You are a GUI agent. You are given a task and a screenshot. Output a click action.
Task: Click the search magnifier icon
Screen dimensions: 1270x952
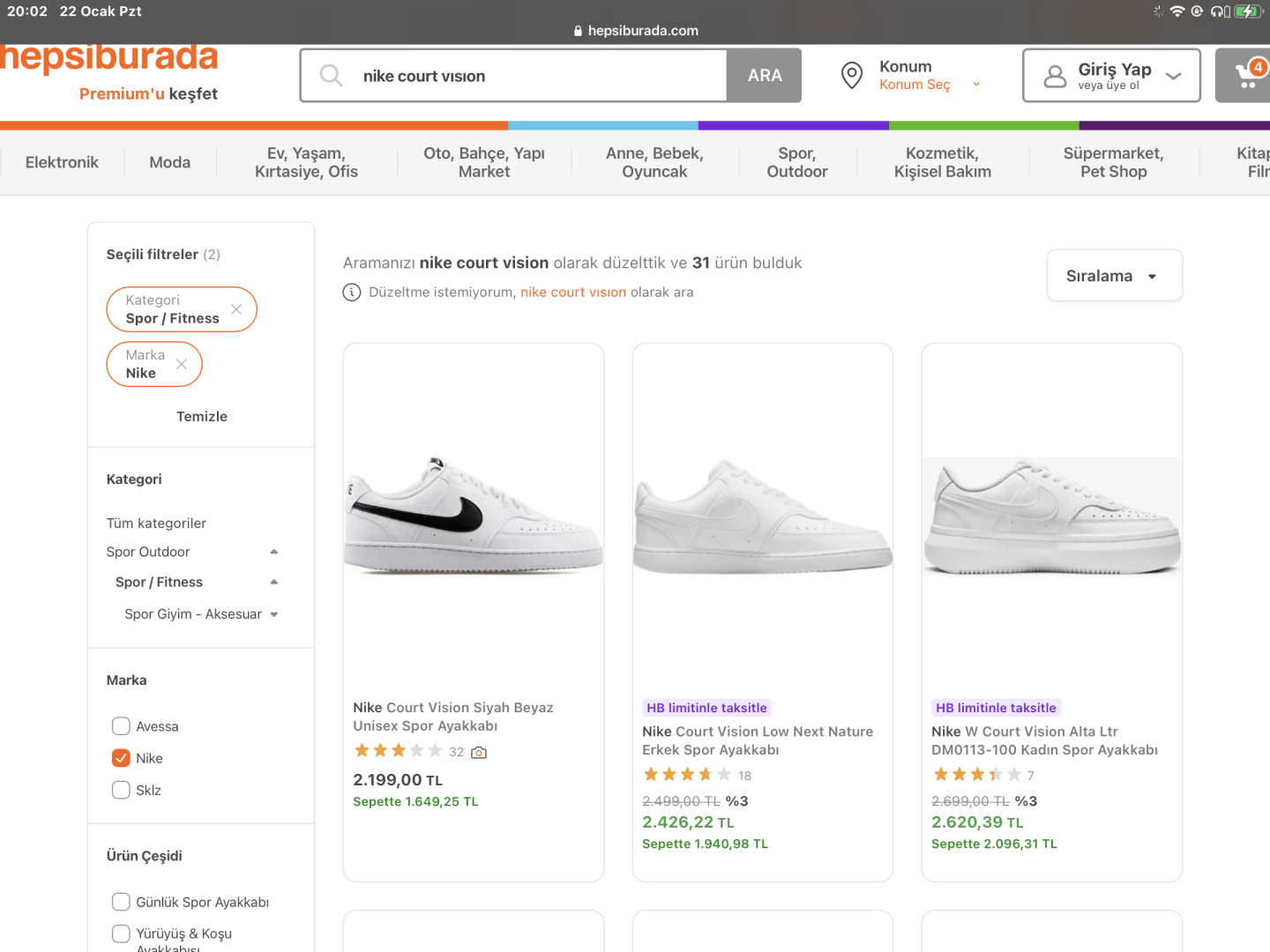click(332, 76)
